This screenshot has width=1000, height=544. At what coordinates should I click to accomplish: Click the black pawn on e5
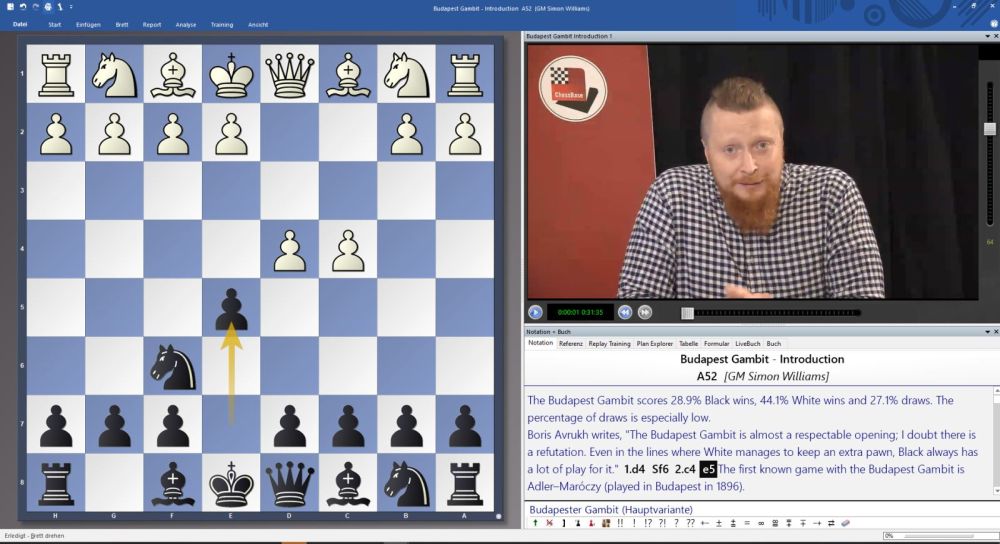(231, 309)
